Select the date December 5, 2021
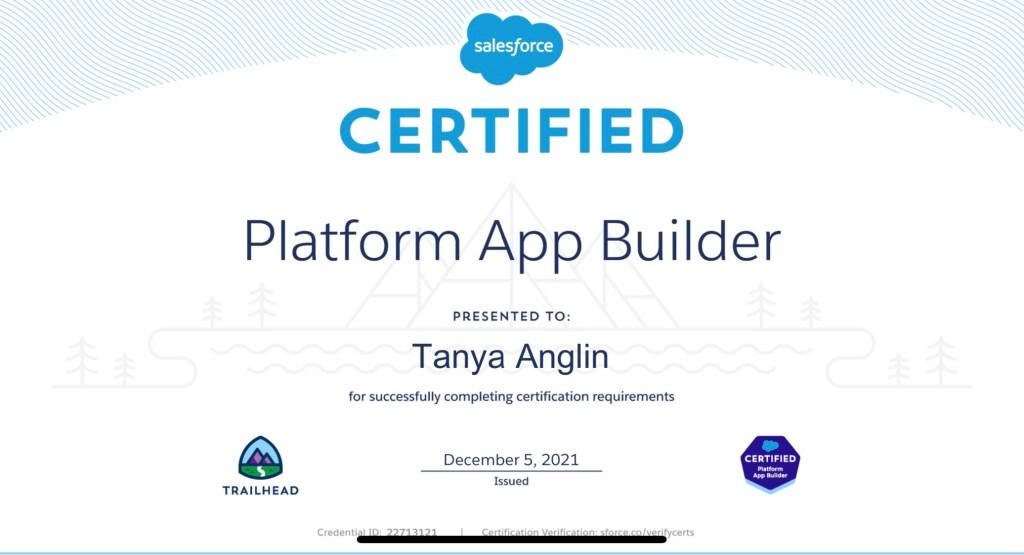Screen dimensions: 1024x555 pos(511,460)
